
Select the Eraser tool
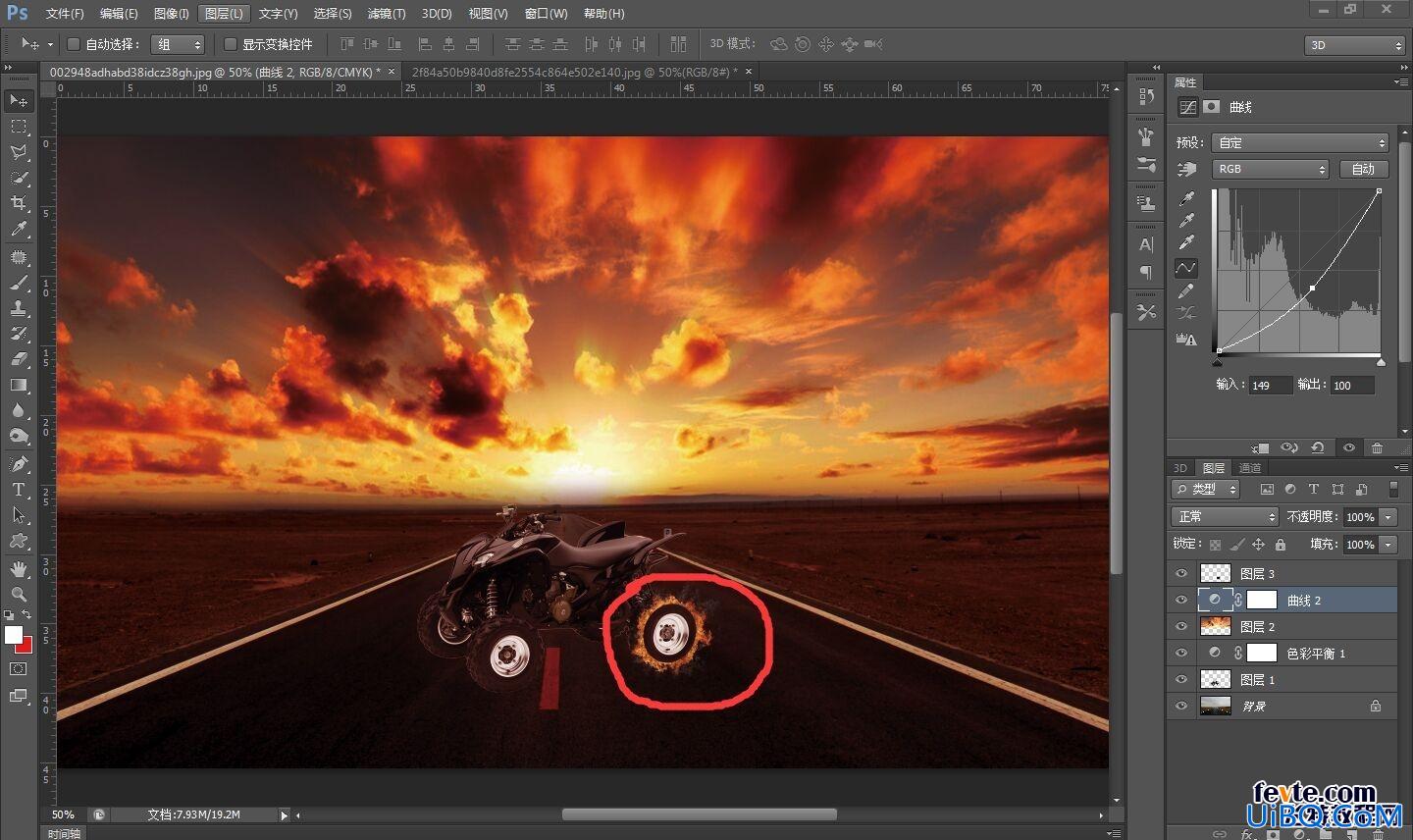point(19,359)
